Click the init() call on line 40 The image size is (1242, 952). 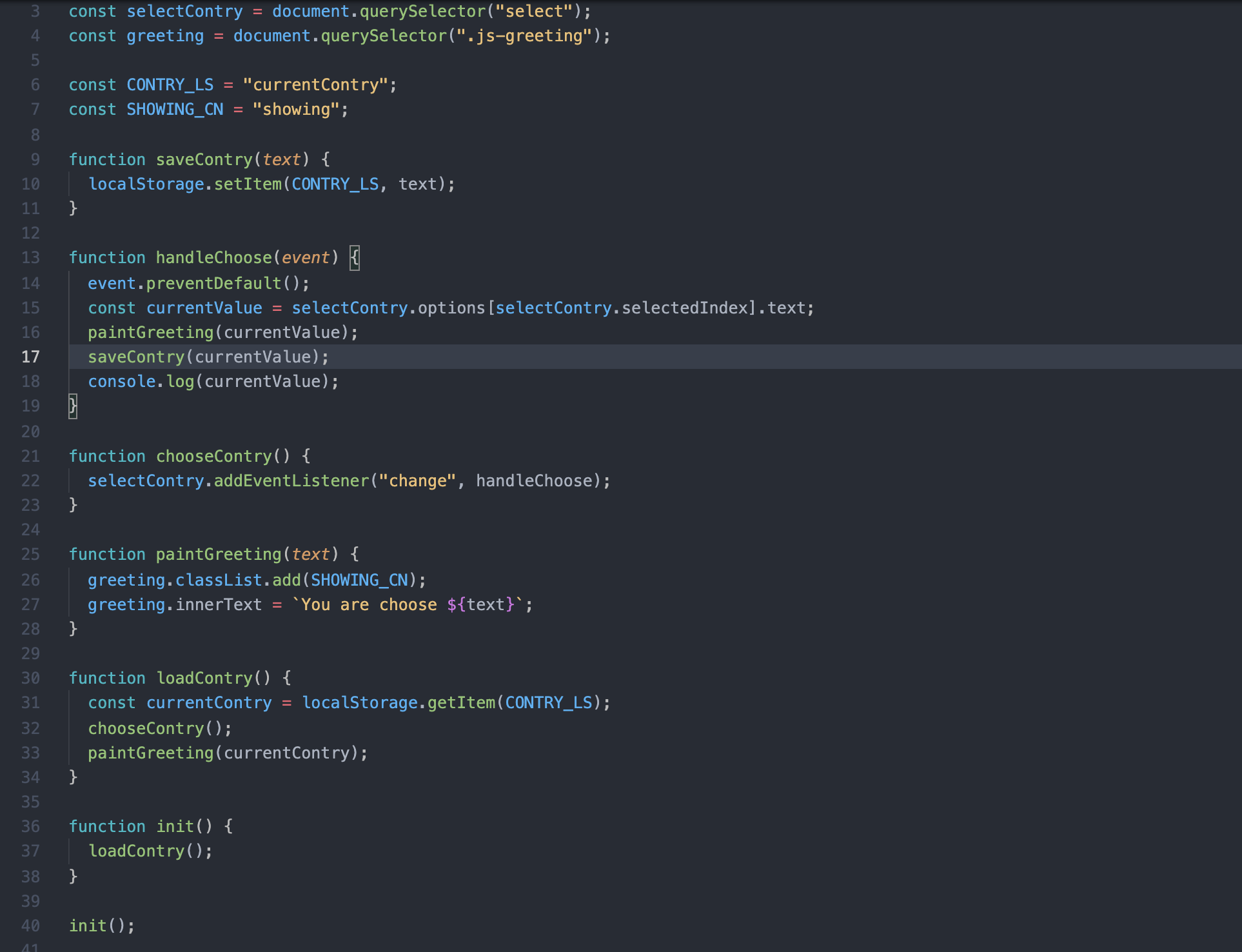101,926
